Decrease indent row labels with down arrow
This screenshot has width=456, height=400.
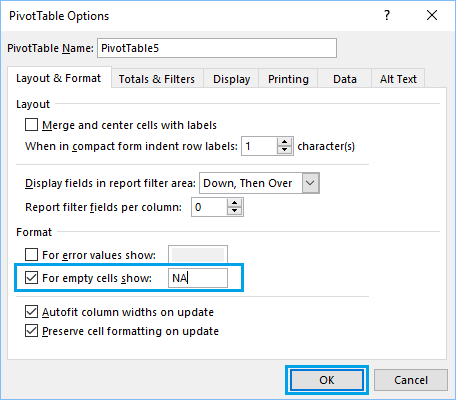point(284,150)
